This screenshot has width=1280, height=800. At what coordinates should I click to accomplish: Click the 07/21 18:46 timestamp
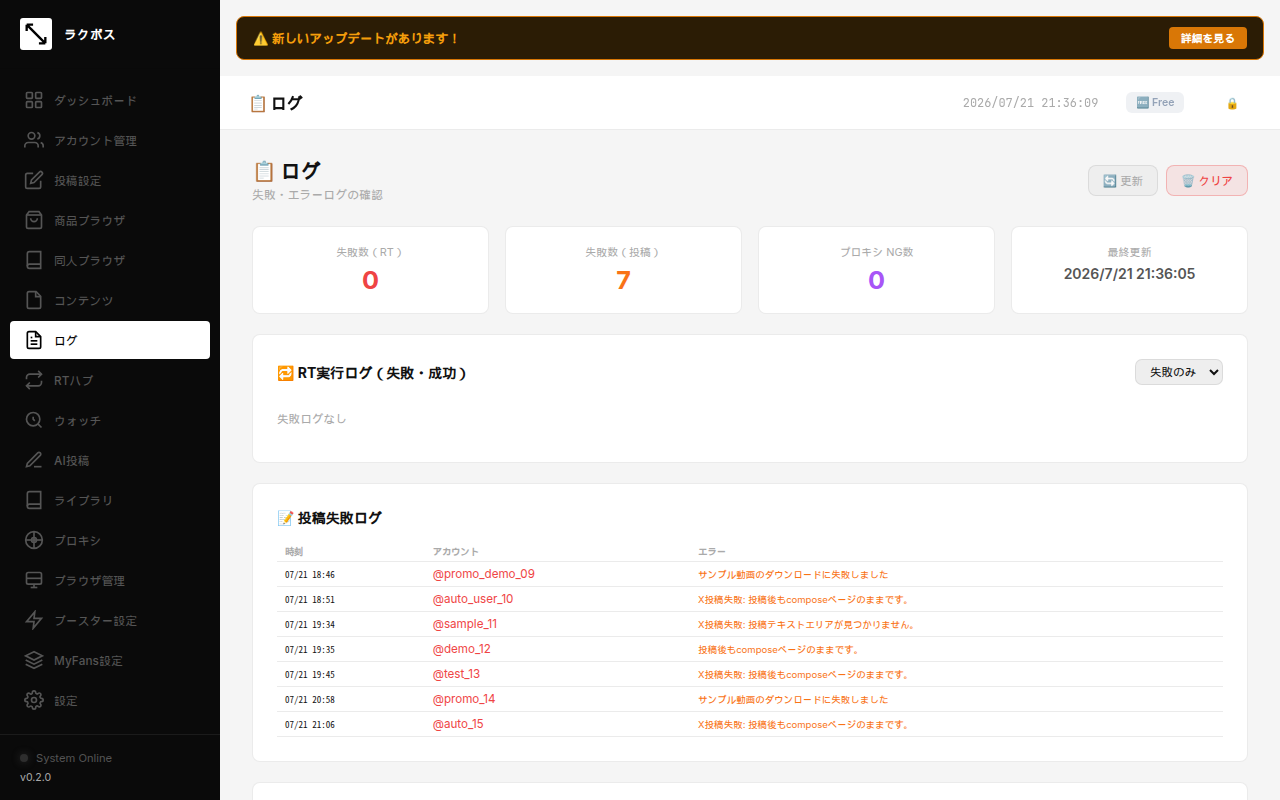click(x=310, y=575)
